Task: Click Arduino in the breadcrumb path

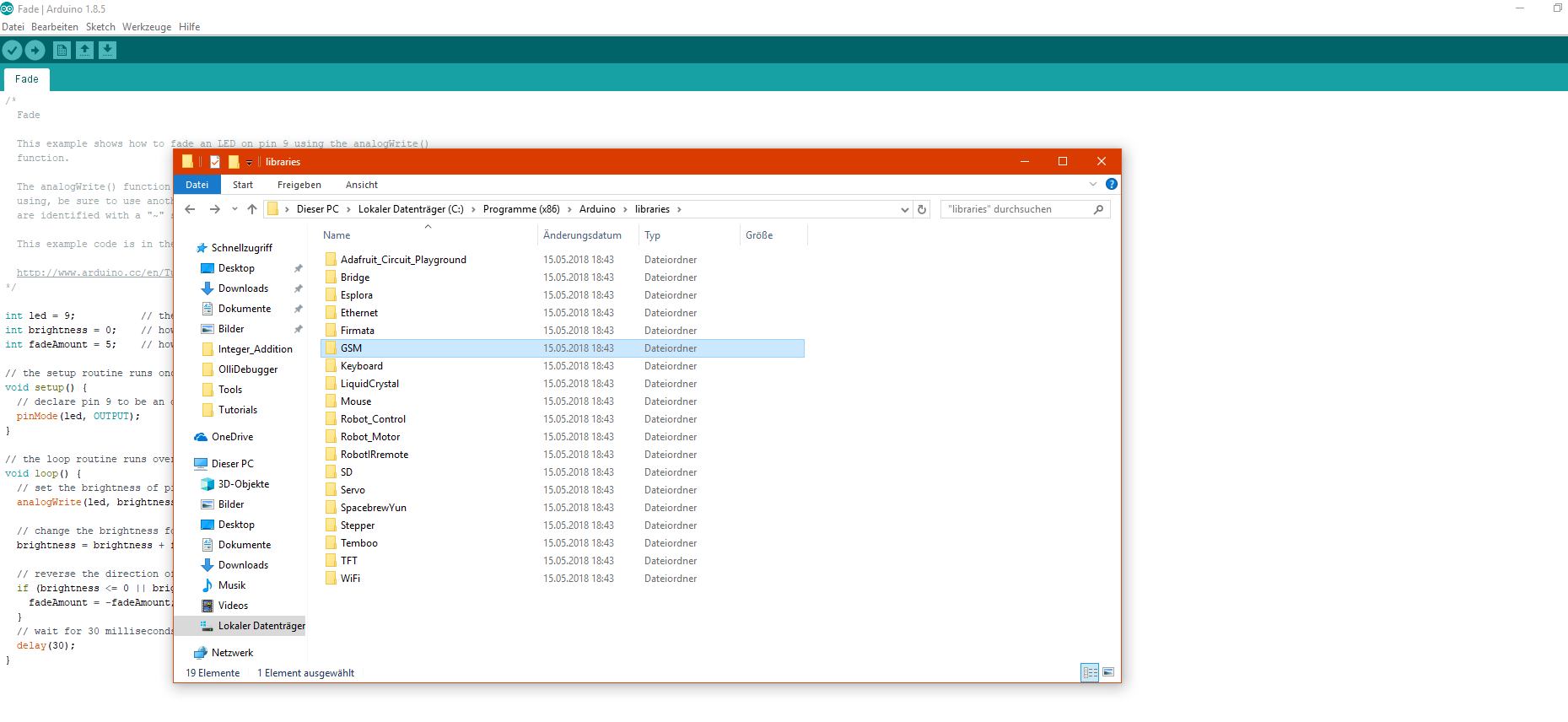Action: tap(597, 209)
